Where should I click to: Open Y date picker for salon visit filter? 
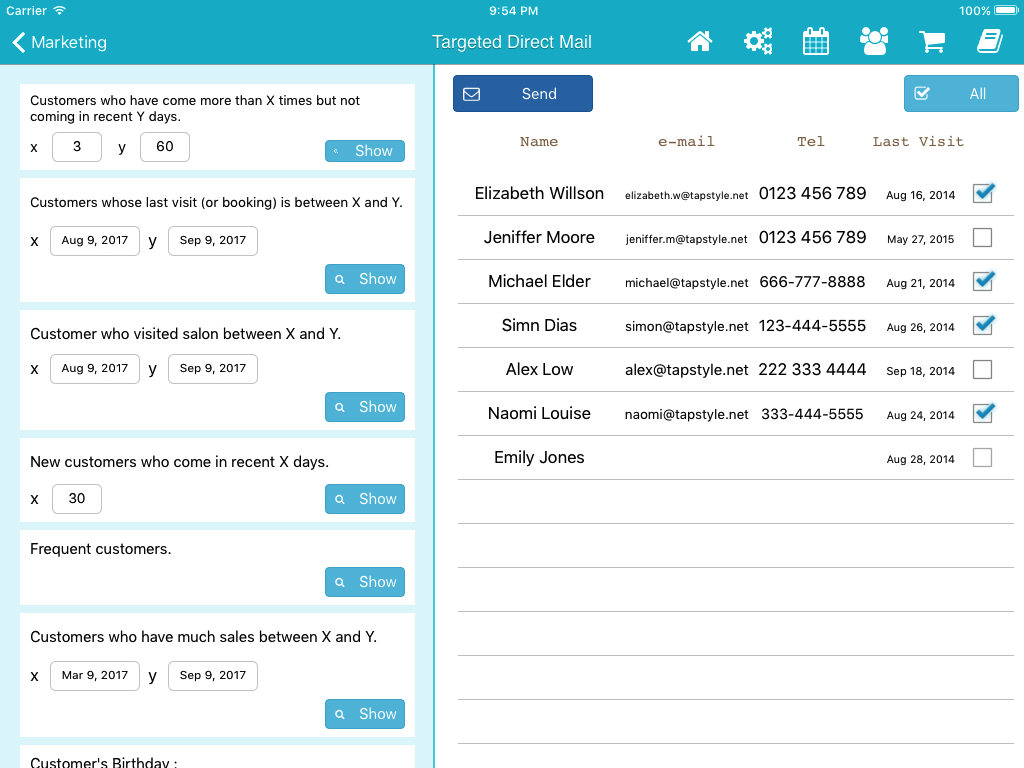(x=212, y=369)
